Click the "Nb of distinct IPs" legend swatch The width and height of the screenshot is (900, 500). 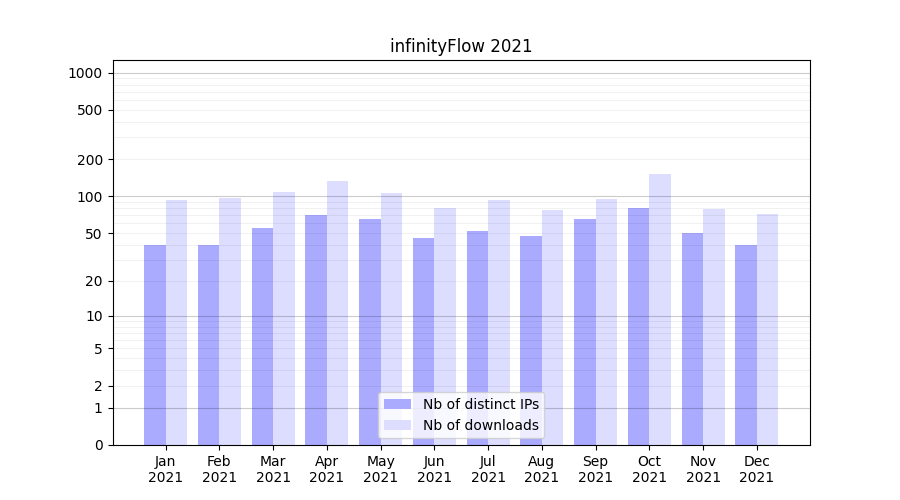(397, 404)
